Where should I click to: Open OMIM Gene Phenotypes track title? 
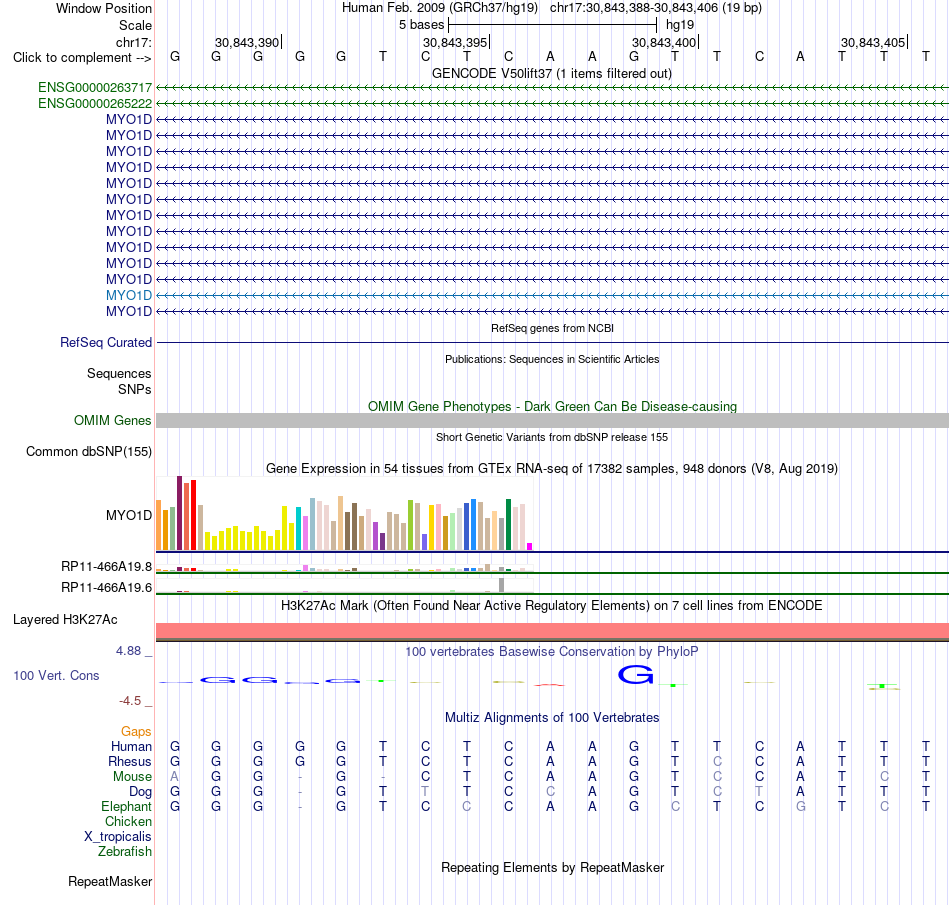tap(552, 406)
